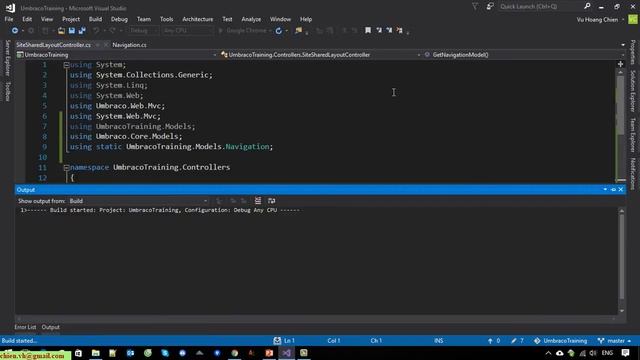This screenshot has width=640, height=360.
Task: Open the Any CPU platform dropdown
Action: 187,31
